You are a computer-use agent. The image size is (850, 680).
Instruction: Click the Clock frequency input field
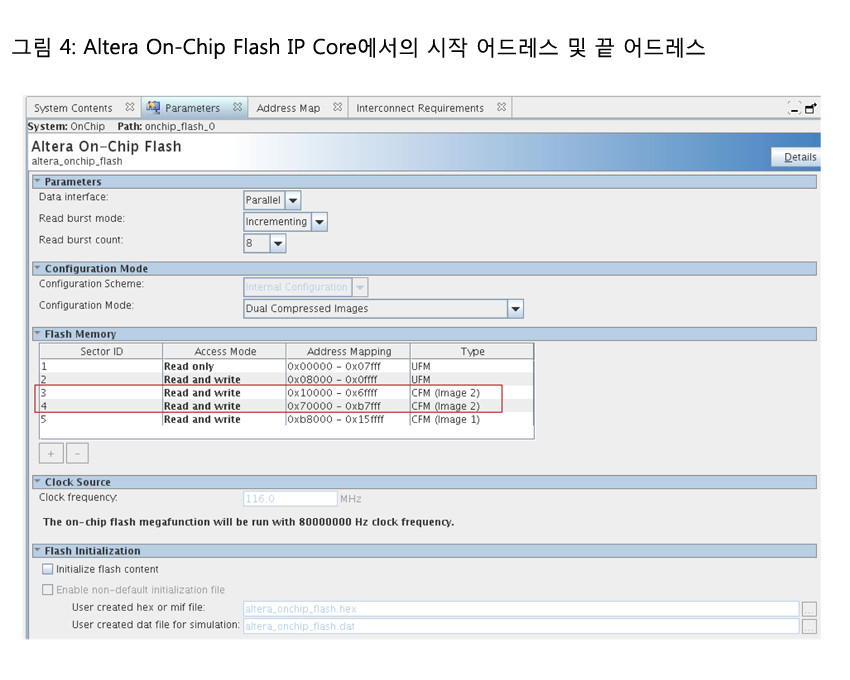point(289,498)
